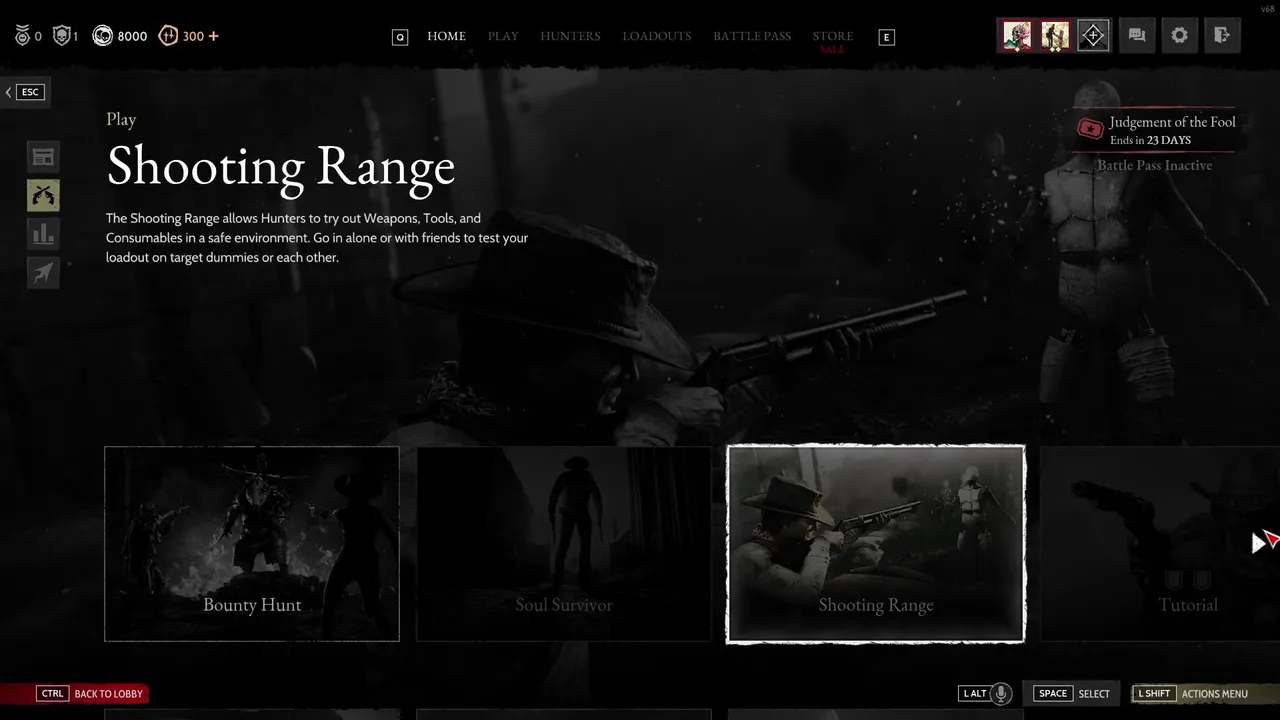Open the statistics bar chart icon
The image size is (1280, 720).
pos(43,234)
